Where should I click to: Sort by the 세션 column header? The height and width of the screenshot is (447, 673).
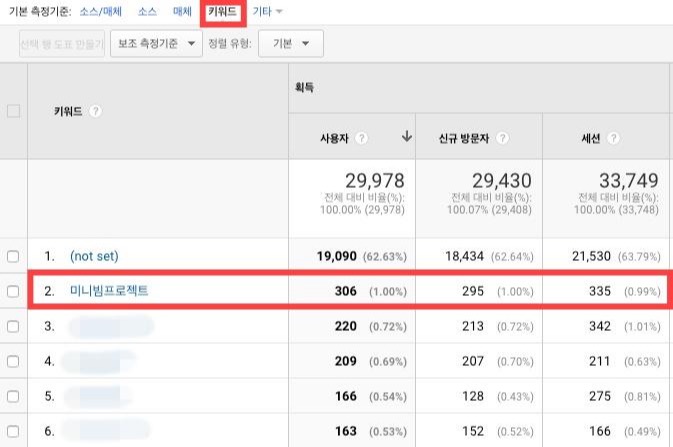pyautogui.click(x=591, y=138)
